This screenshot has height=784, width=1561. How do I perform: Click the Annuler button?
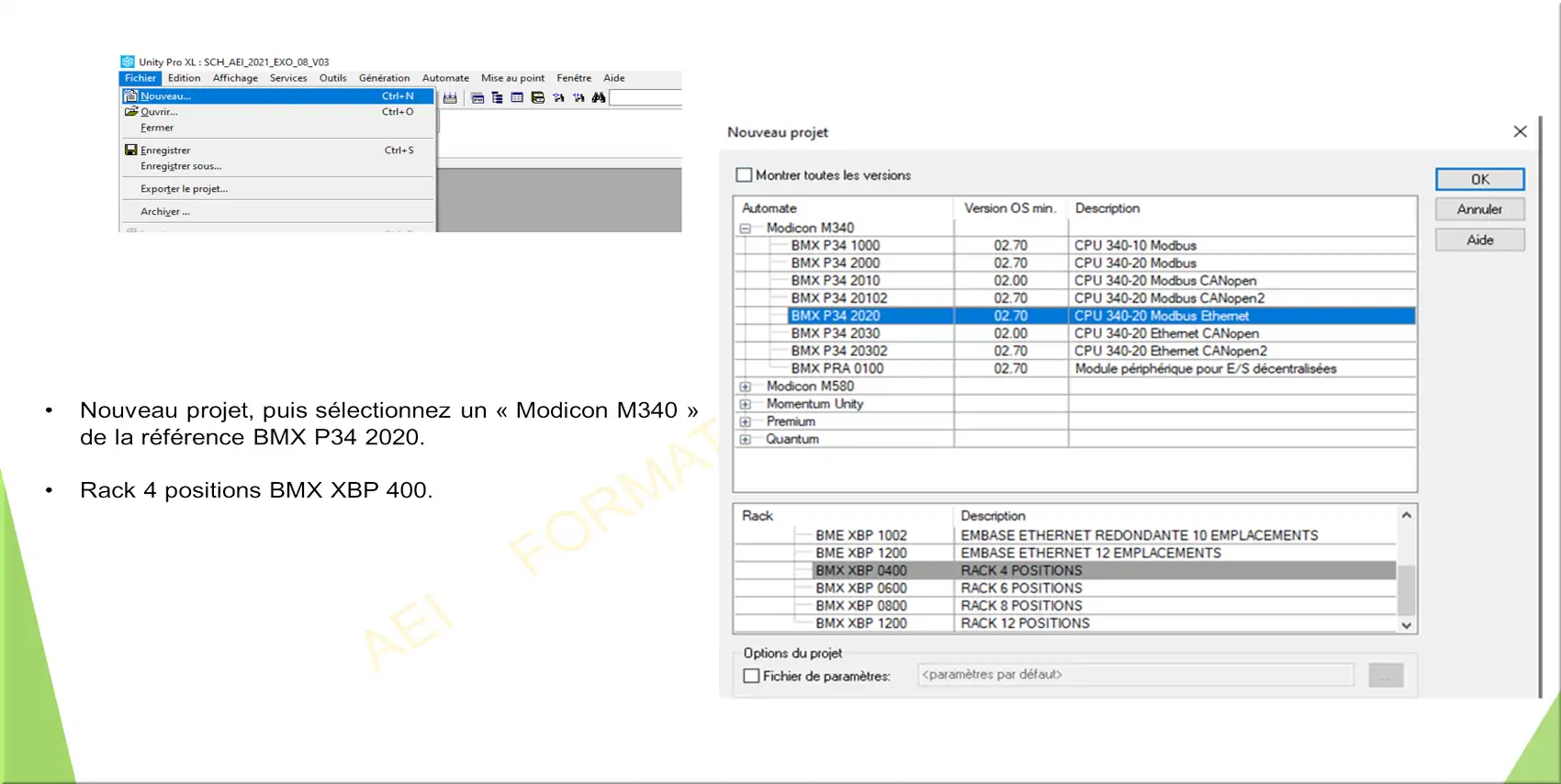coord(1479,209)
